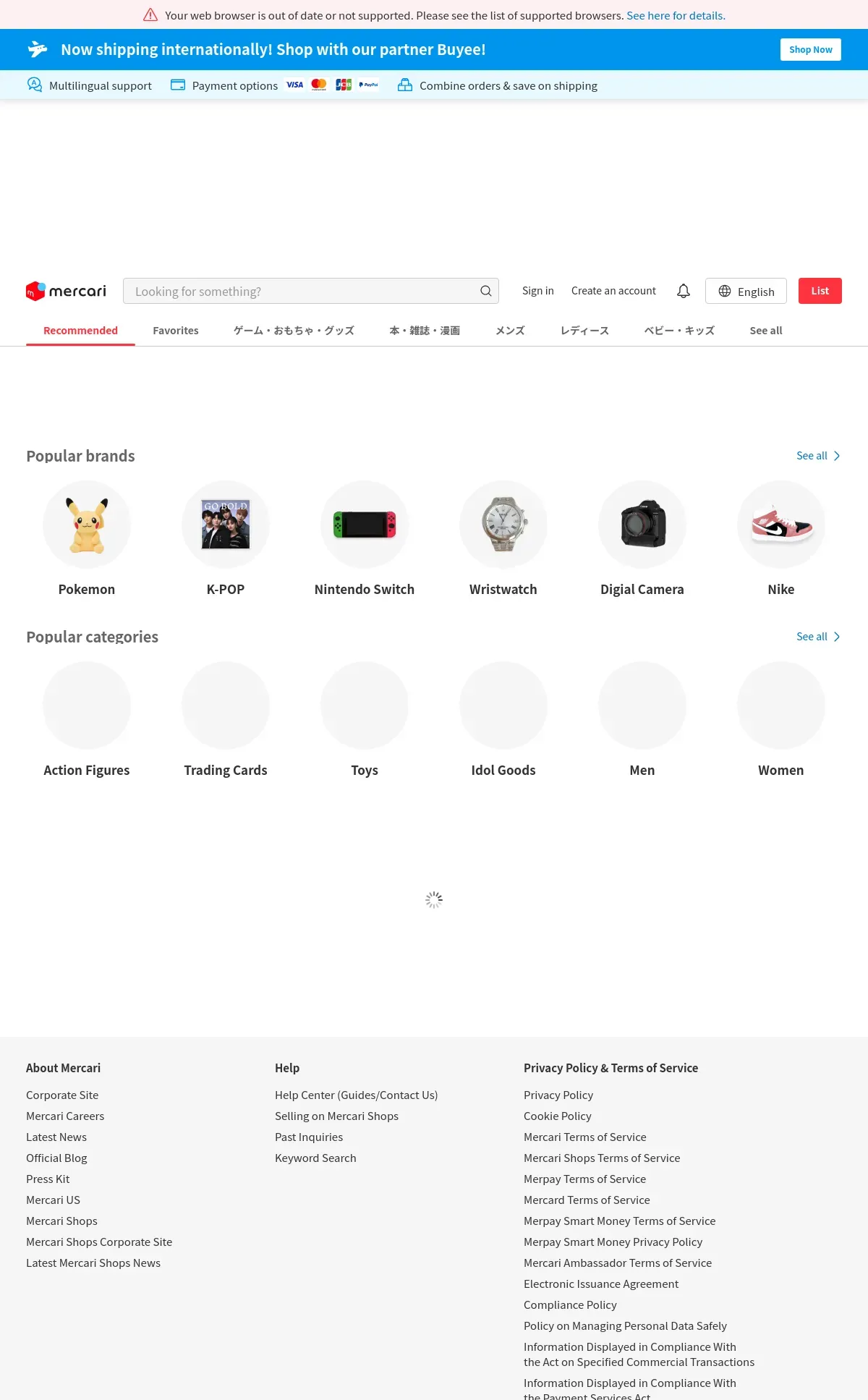The image size is (868, 1400).
Task: Open Mercari US footer link
Action: pyautogui.click(x=53, y=1200)
